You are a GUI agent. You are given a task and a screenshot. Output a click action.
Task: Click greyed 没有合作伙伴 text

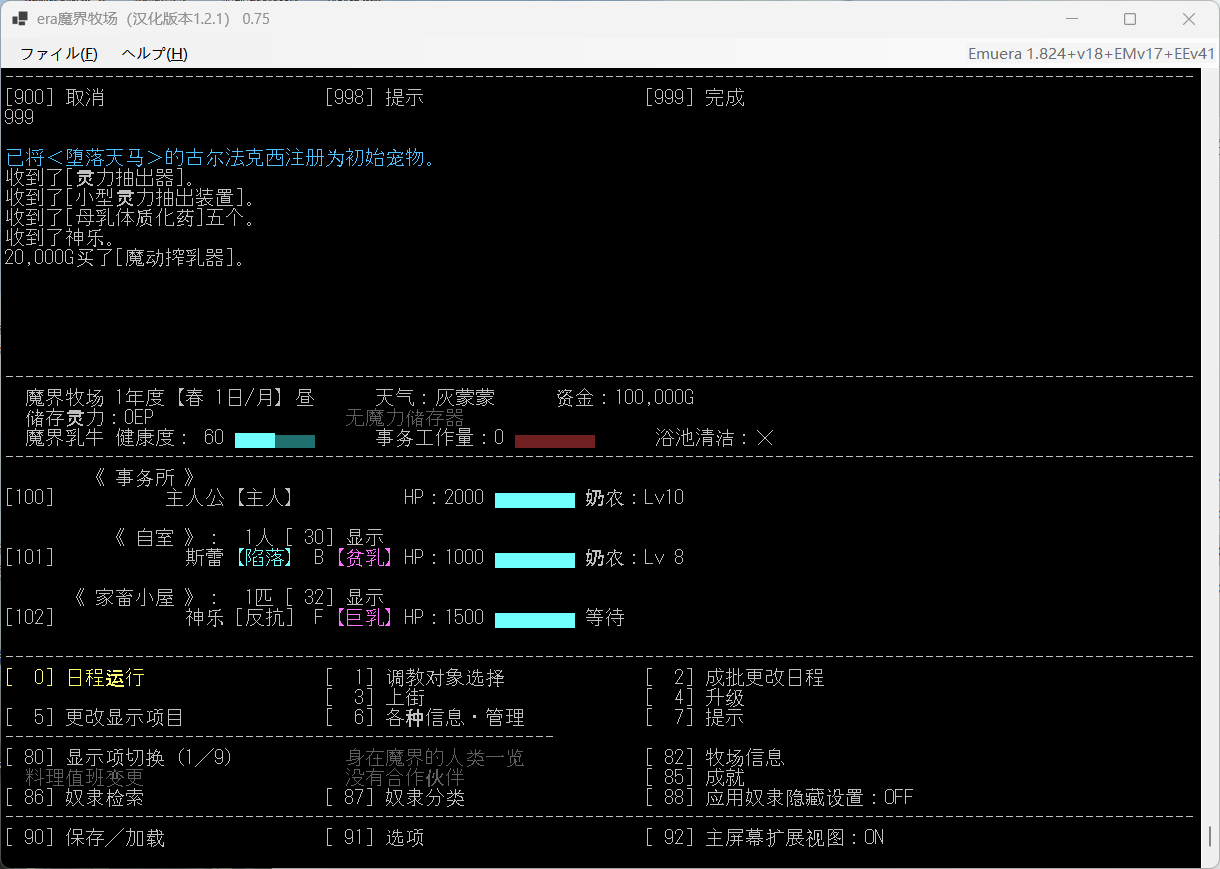[x=405, y=778]
